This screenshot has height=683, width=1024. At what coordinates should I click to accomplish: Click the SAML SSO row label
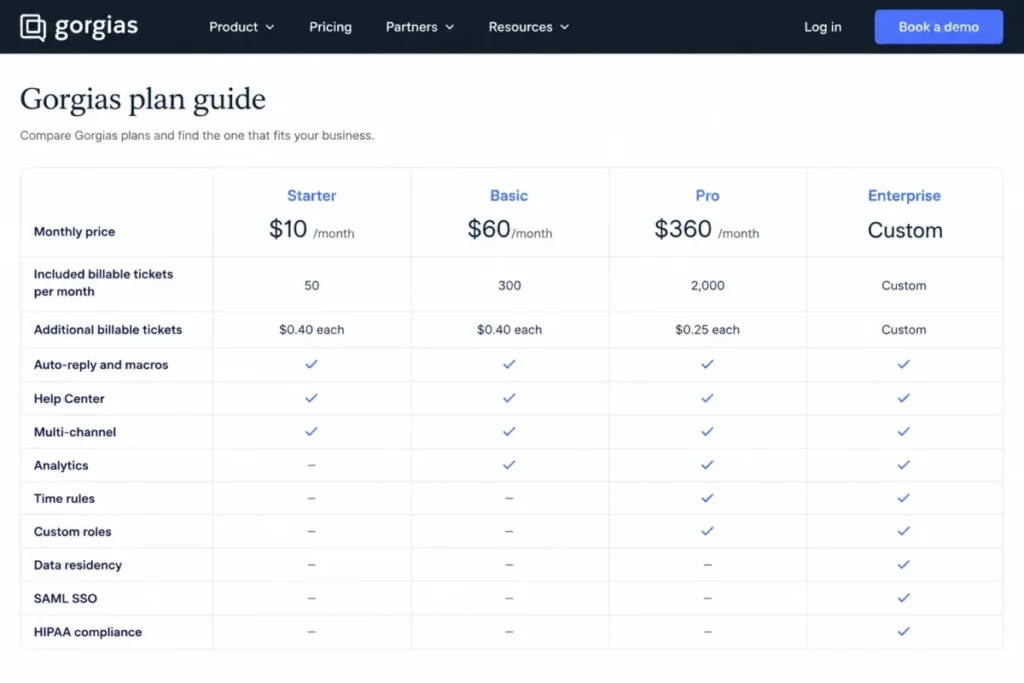pos(65,598)
